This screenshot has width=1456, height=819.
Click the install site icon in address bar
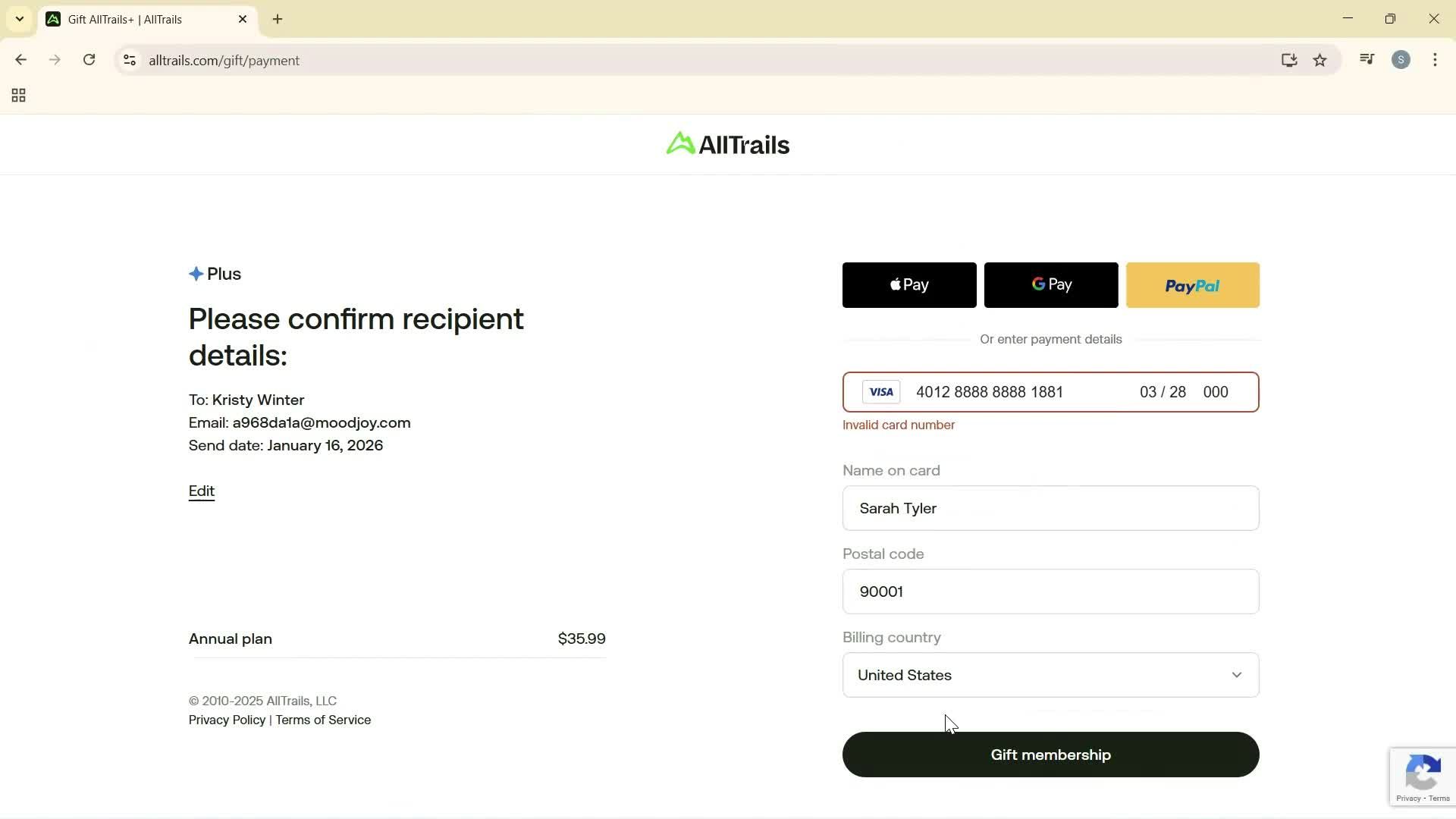pyautogui.click(x=1289, y=60)
